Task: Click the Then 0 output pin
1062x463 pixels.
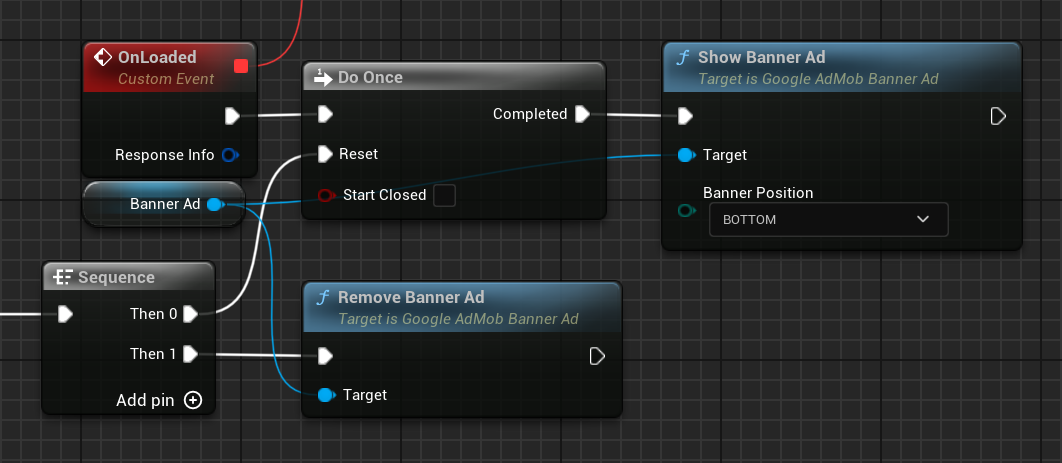Action: pyautogui.click(x=189, y=314)
